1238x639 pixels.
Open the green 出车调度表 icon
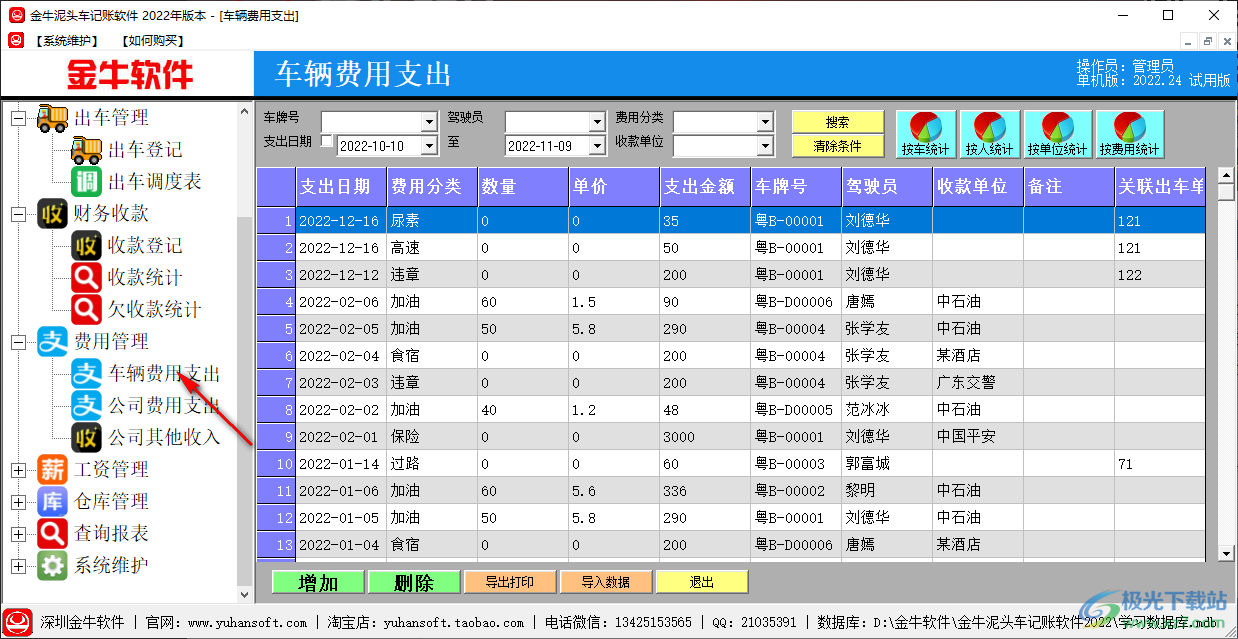87,182
